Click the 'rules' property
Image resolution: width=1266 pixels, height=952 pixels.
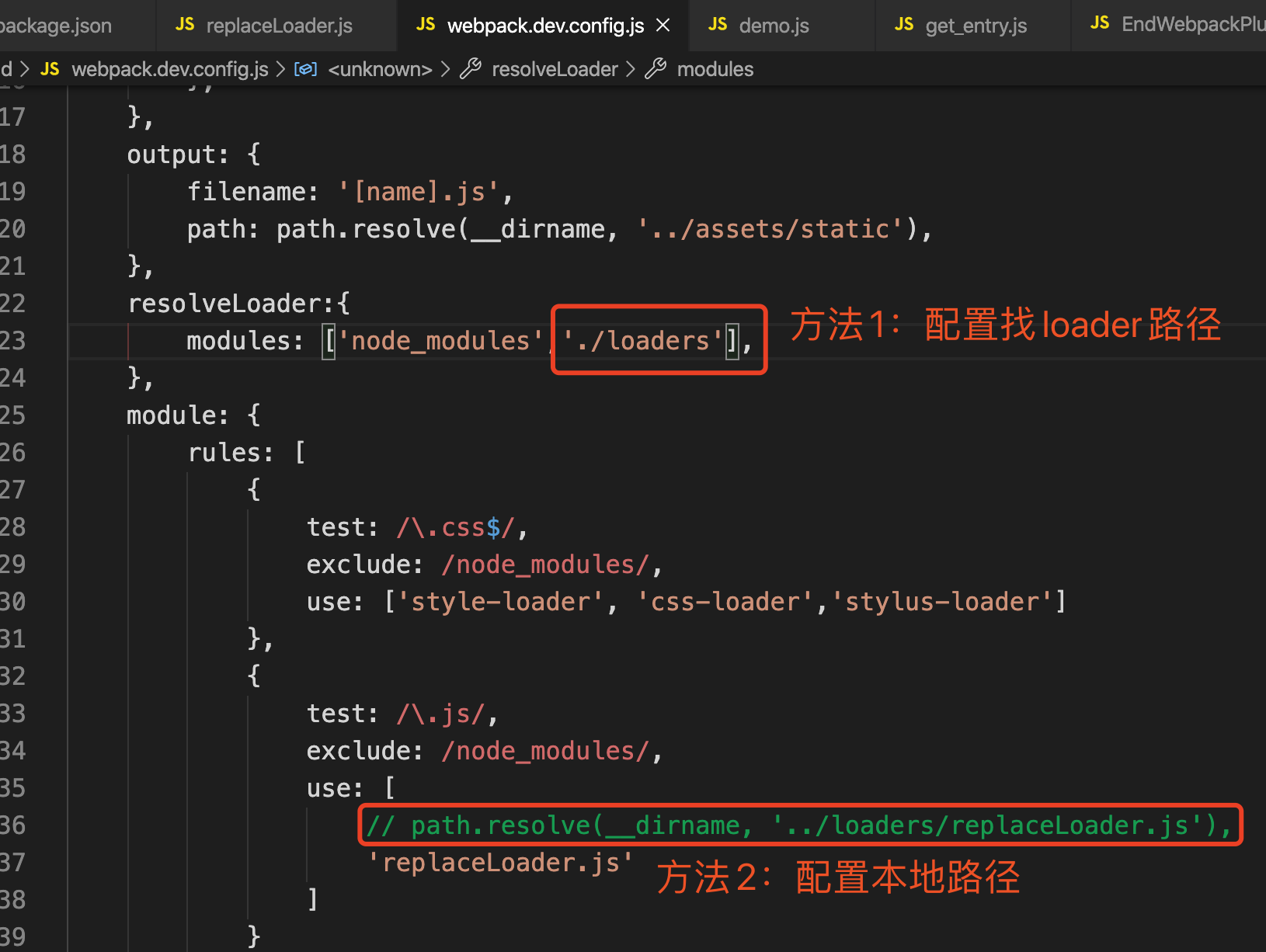point(224,453)
